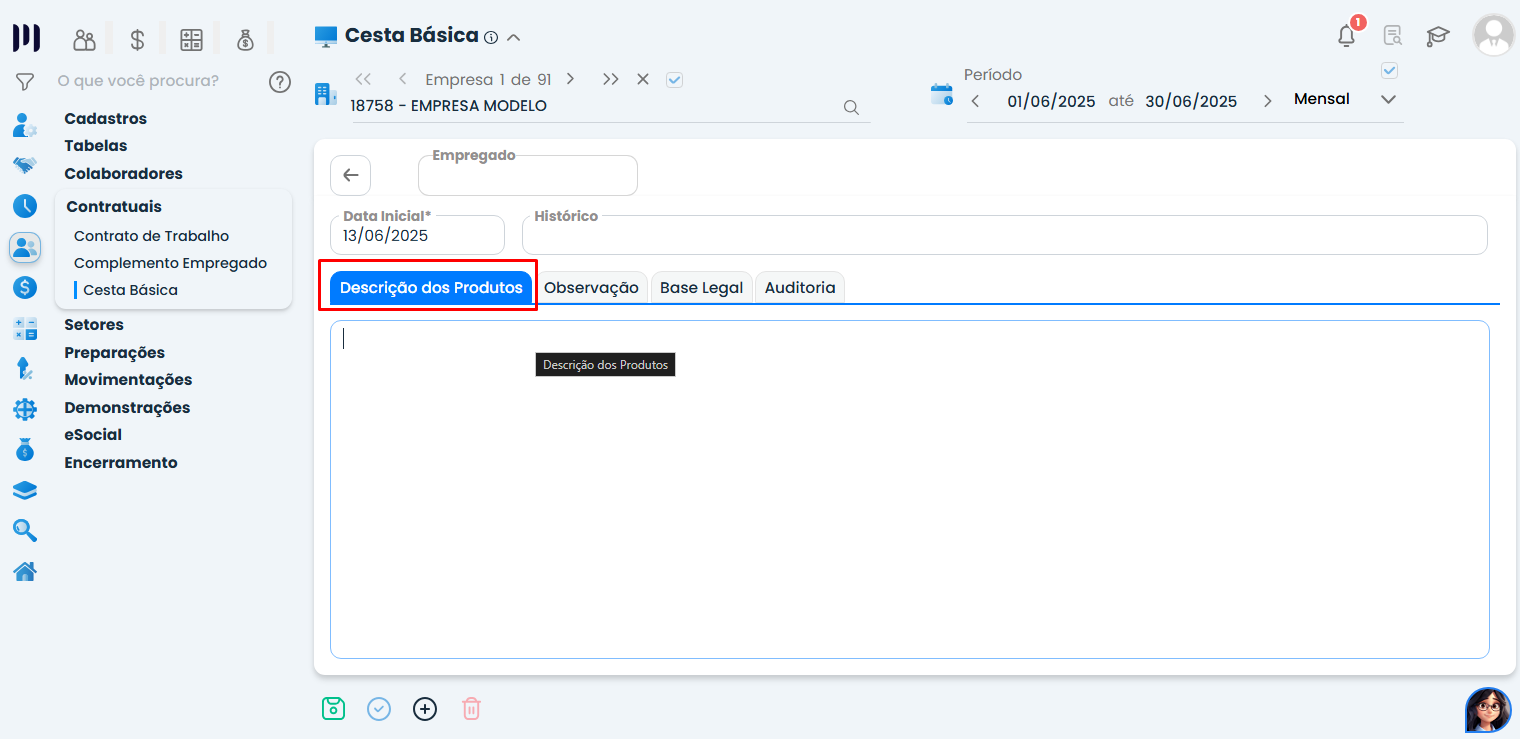This screenshot has height=739, width=1520.
Task: Open Contrato de Trabalho menu link
Action: [x=151, y=236]
